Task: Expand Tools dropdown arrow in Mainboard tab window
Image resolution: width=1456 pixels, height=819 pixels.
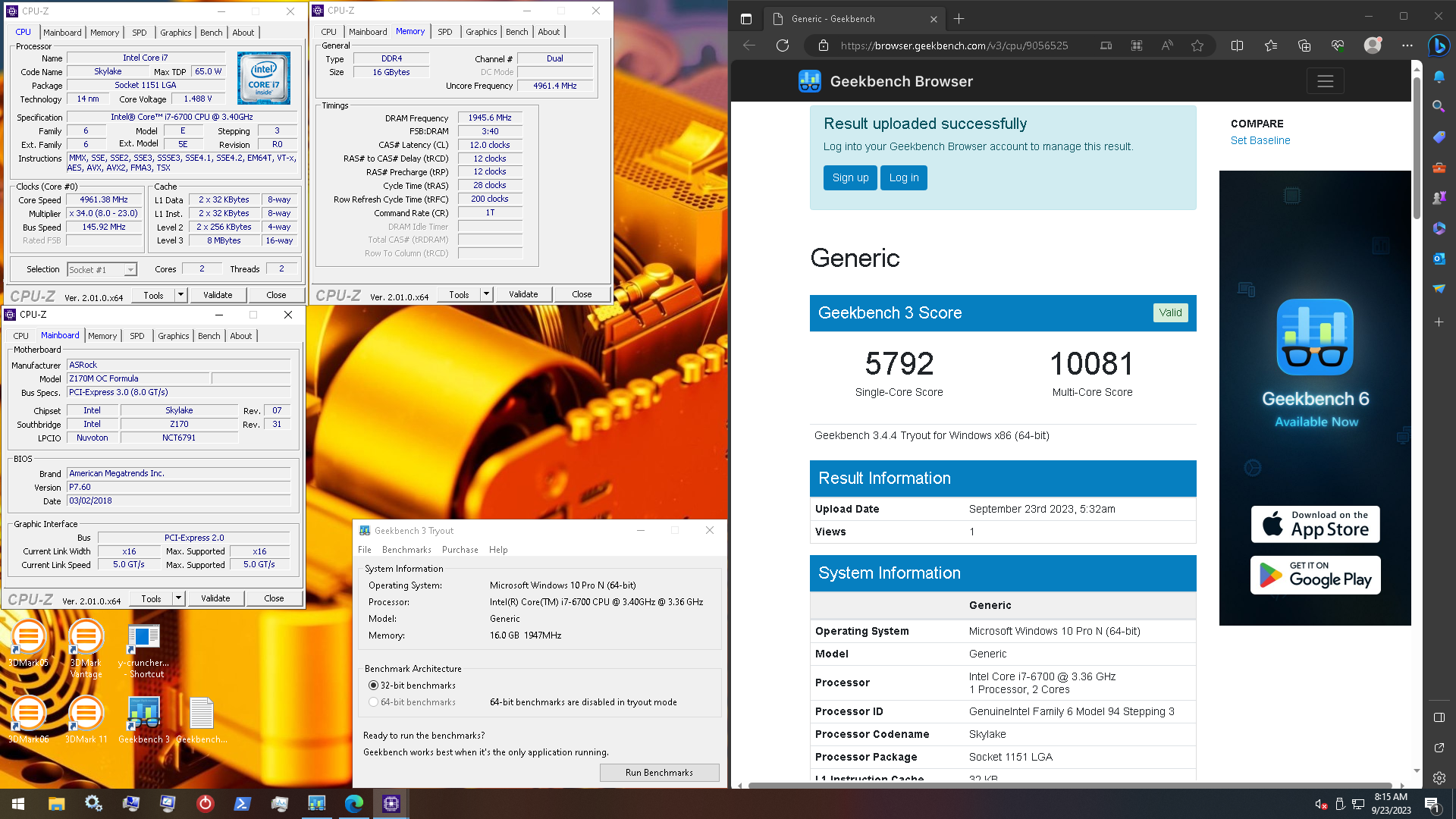Action: [178, 598]
